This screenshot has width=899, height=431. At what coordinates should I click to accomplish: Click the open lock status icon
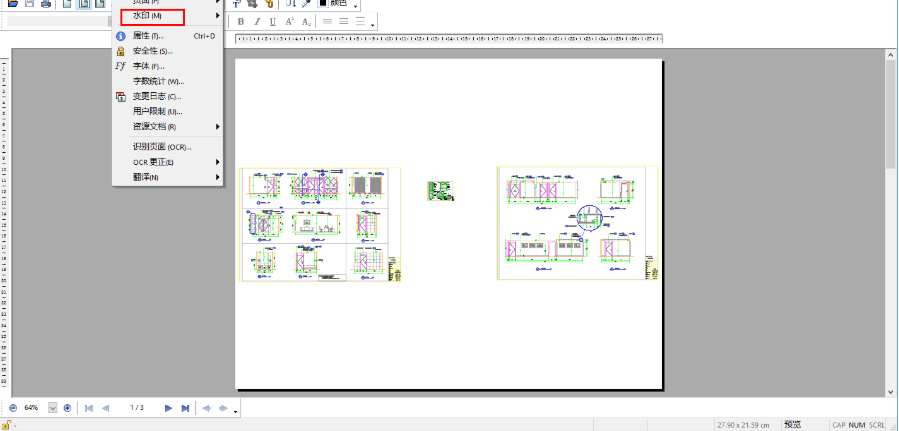(9, 425)
